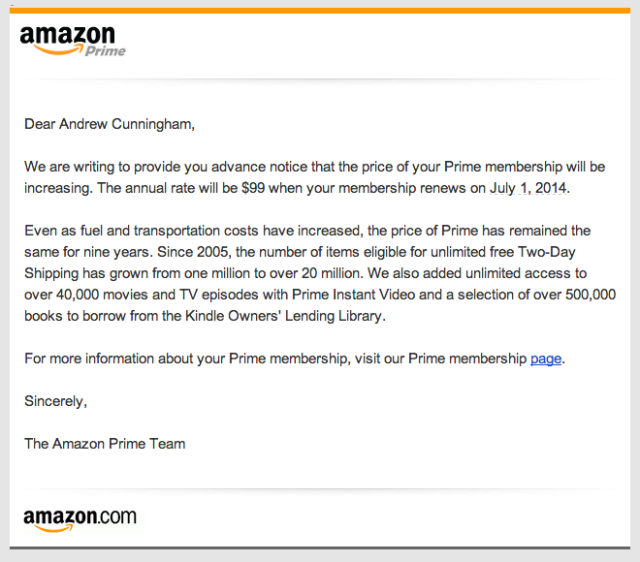Click the Since 2005 sentence start
This screenshot has width=640, height=562.
pyautogui.click(x=193, y=252)
